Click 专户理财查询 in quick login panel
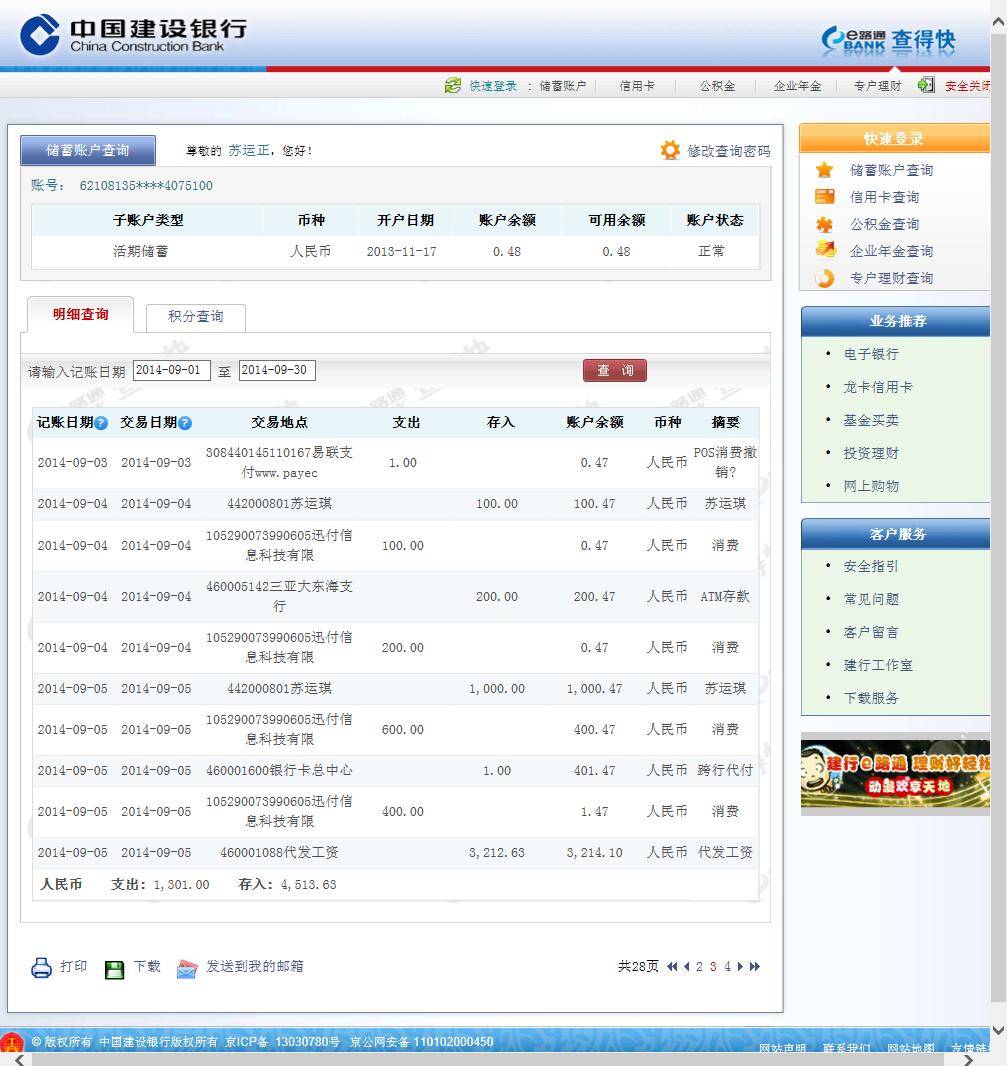Image resolution: width=1007 pixels, height=1066 pixels. pyautogui.click(x=891, y=278)
